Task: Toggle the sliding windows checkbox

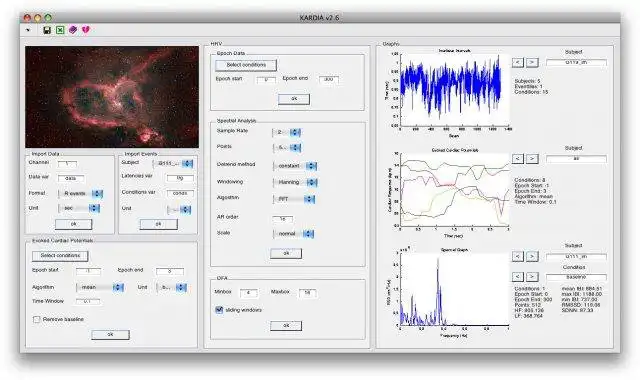Action: pos(219,310)
